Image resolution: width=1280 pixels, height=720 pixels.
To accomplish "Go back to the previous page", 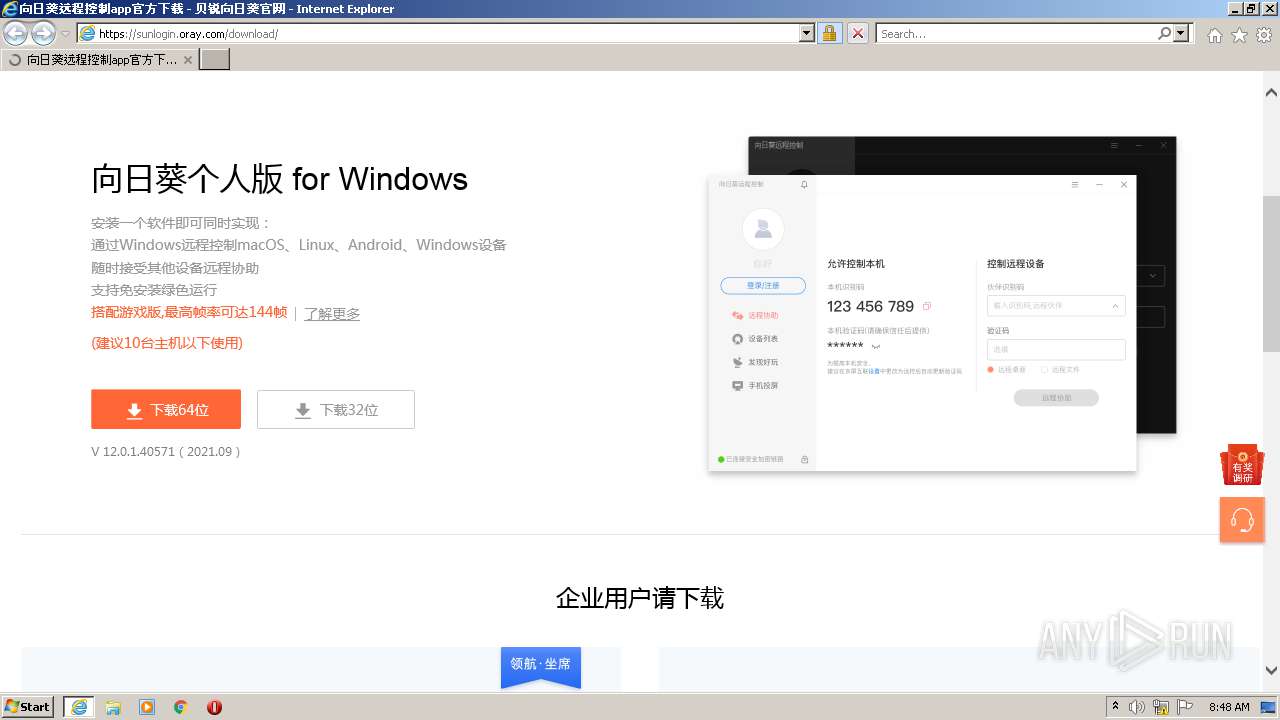I will 16,33.
